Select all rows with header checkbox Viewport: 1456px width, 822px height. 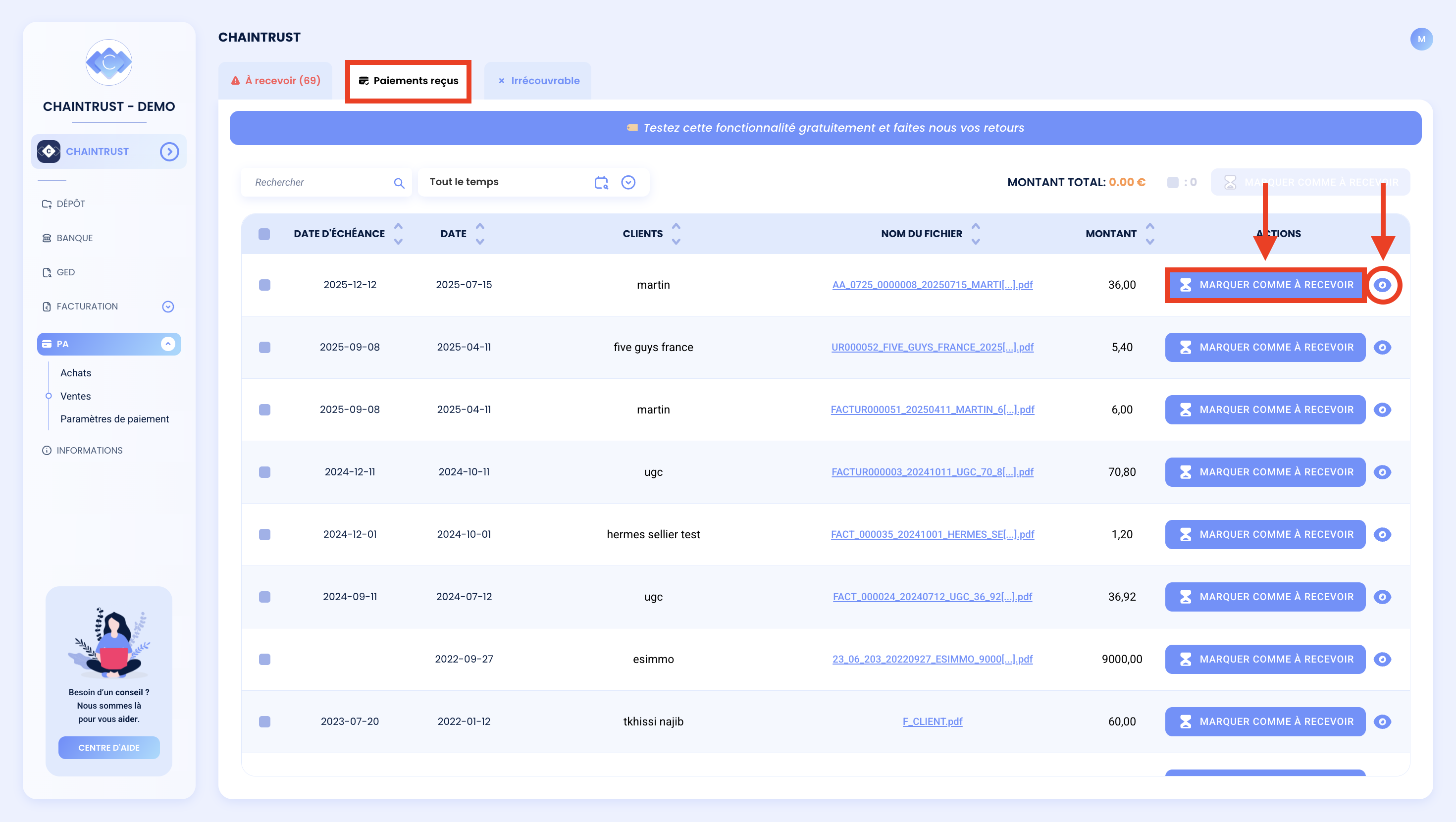pos(264,234)
